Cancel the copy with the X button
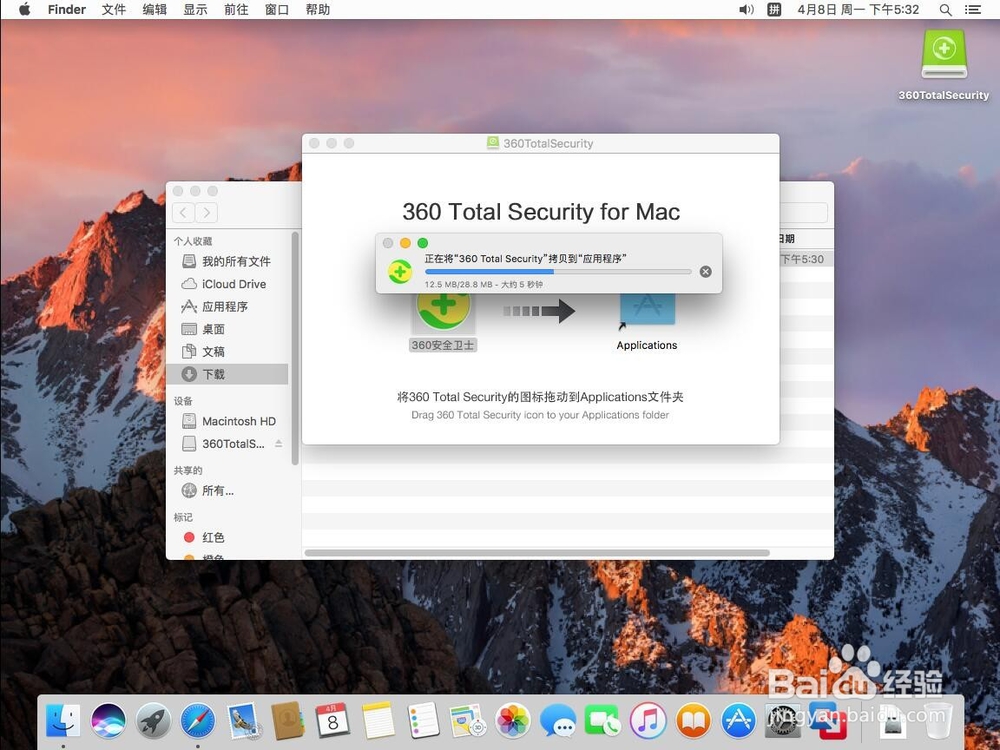Image resolution: width=1000 pixels, height=750 pixels. pos(705,272)
